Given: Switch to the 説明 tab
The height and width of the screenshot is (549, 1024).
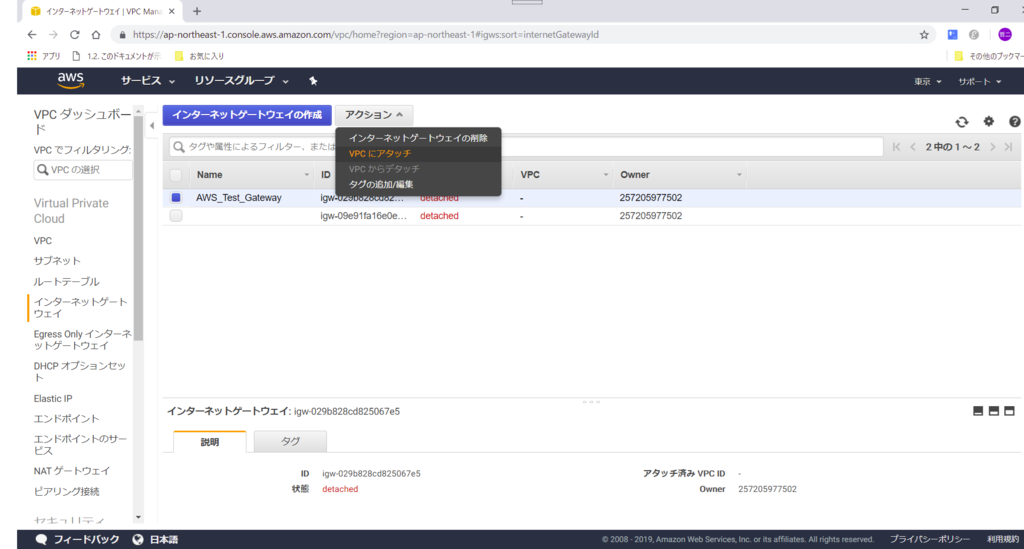Looking at the screenshot, I should pos(210,442).
